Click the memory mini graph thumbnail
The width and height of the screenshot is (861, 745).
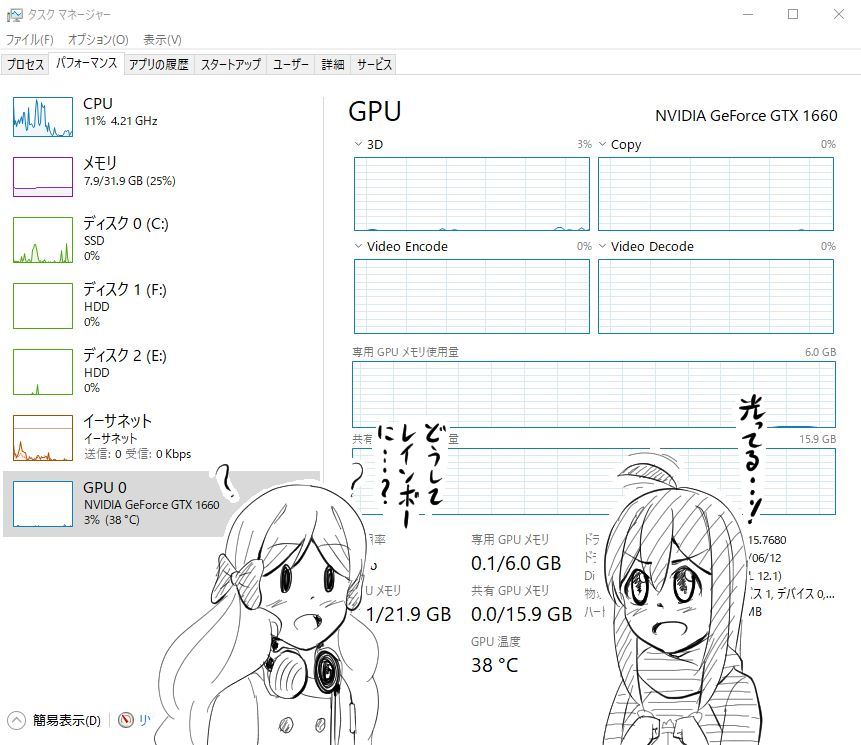pos(43,177)
